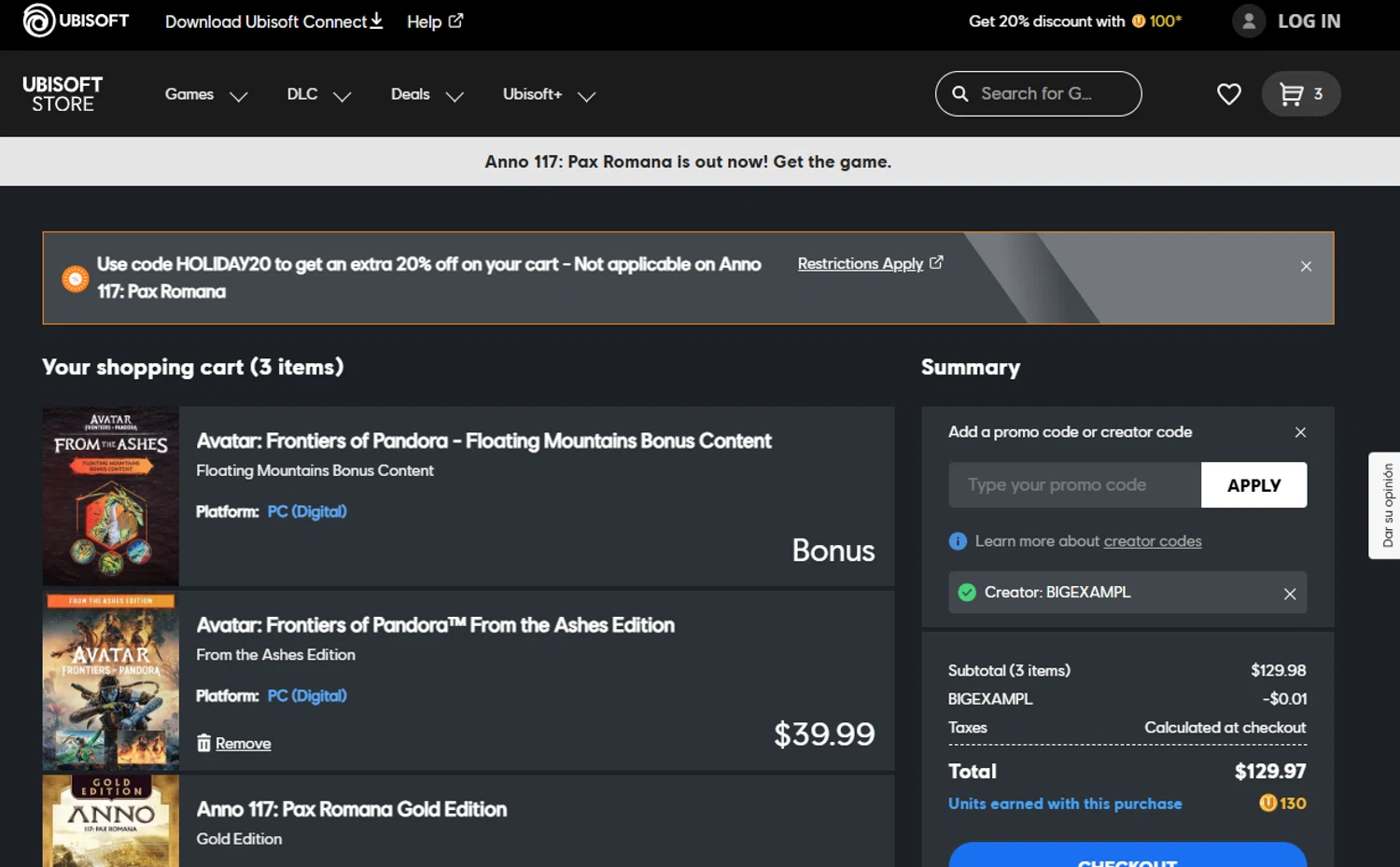This screenshot has height=867, width=1400.
Task: Close the HOLIDAY20 promo banner
Action: point(1306,266)
